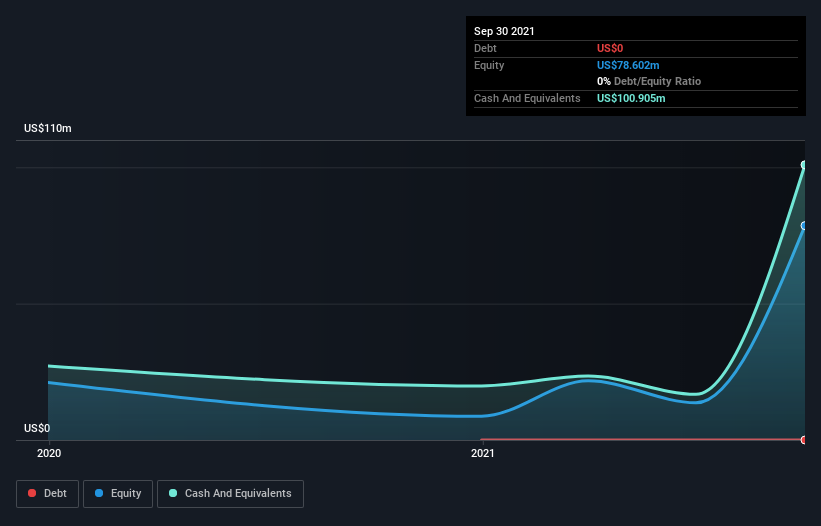Click the Cash And Equivalents tooltip row label

click(527, 98)
